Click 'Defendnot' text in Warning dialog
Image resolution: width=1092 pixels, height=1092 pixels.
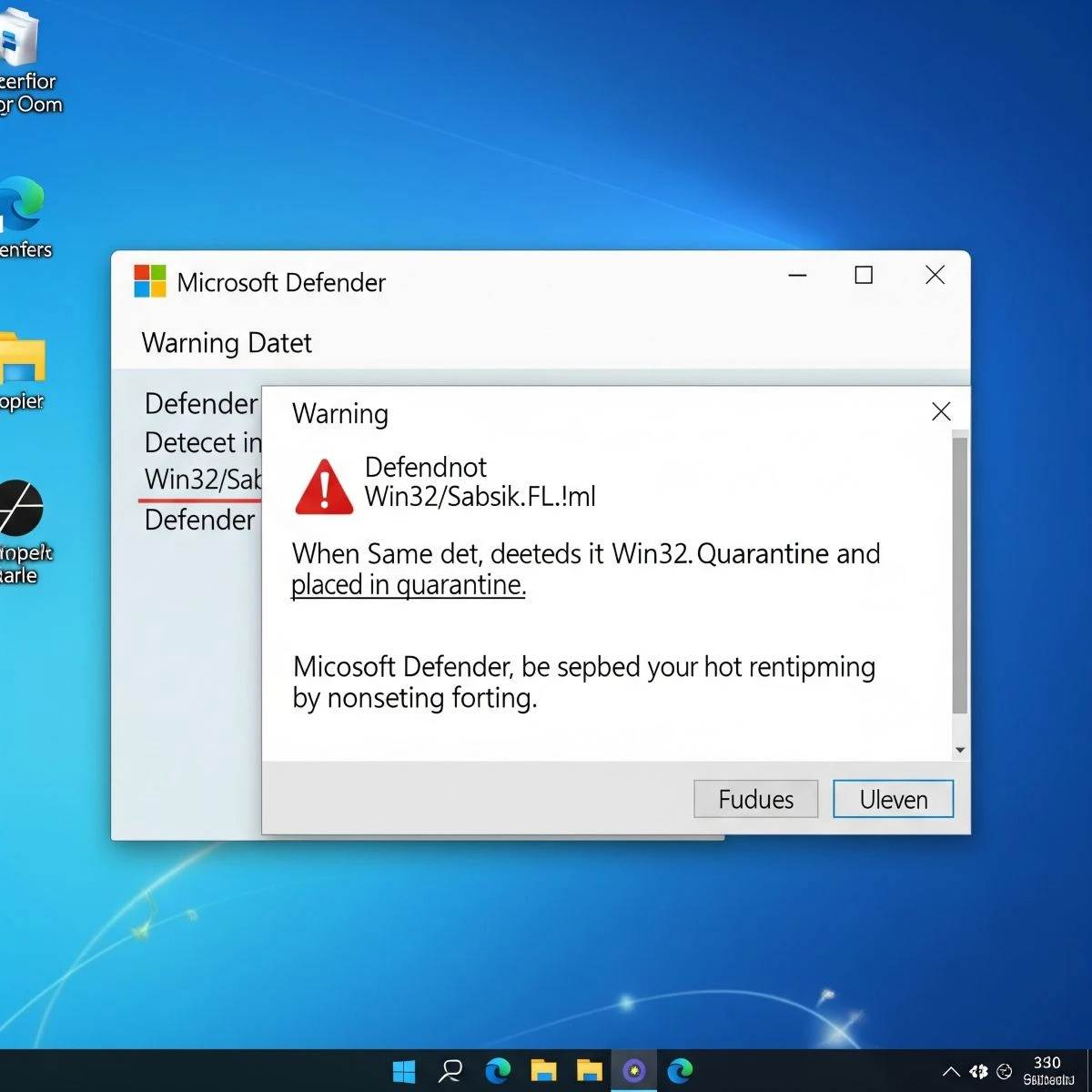[x=426, y=467]
